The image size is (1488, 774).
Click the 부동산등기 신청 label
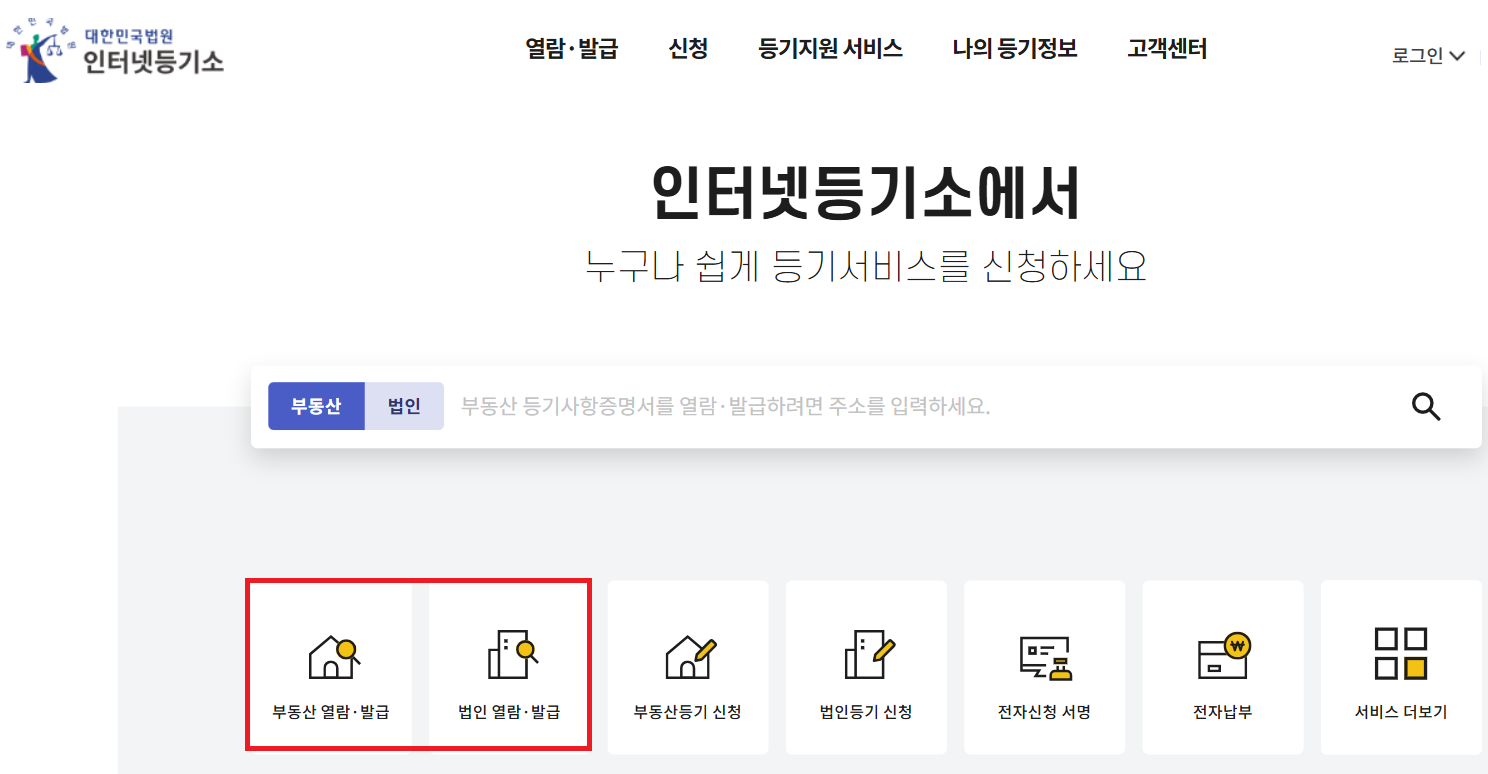click(x=688, y=713)
